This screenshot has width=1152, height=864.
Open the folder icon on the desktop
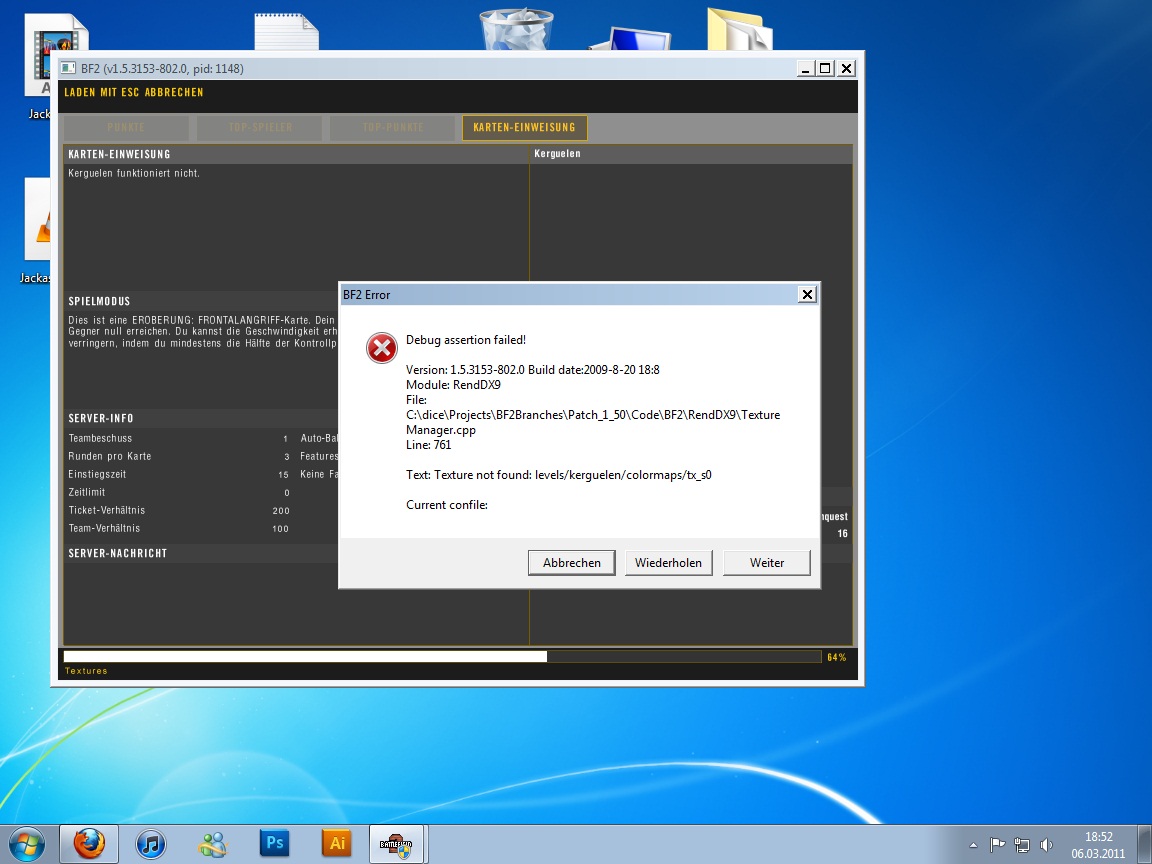(x=740, y=29)
